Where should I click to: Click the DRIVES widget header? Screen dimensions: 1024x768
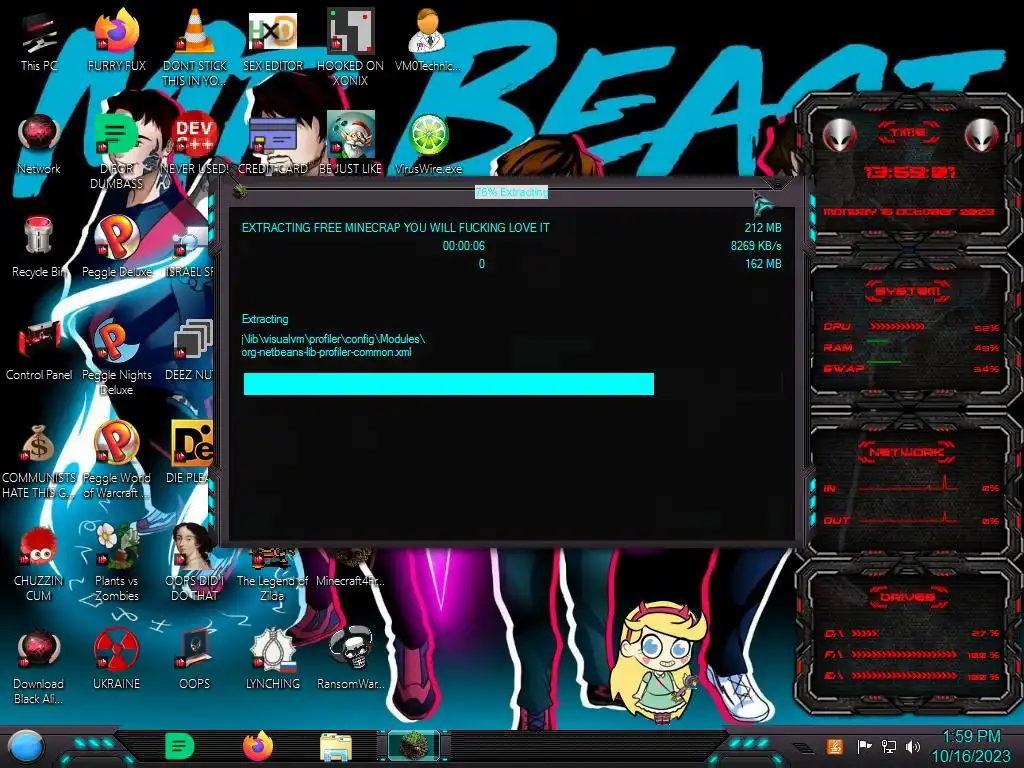click(x=908, y=597)
